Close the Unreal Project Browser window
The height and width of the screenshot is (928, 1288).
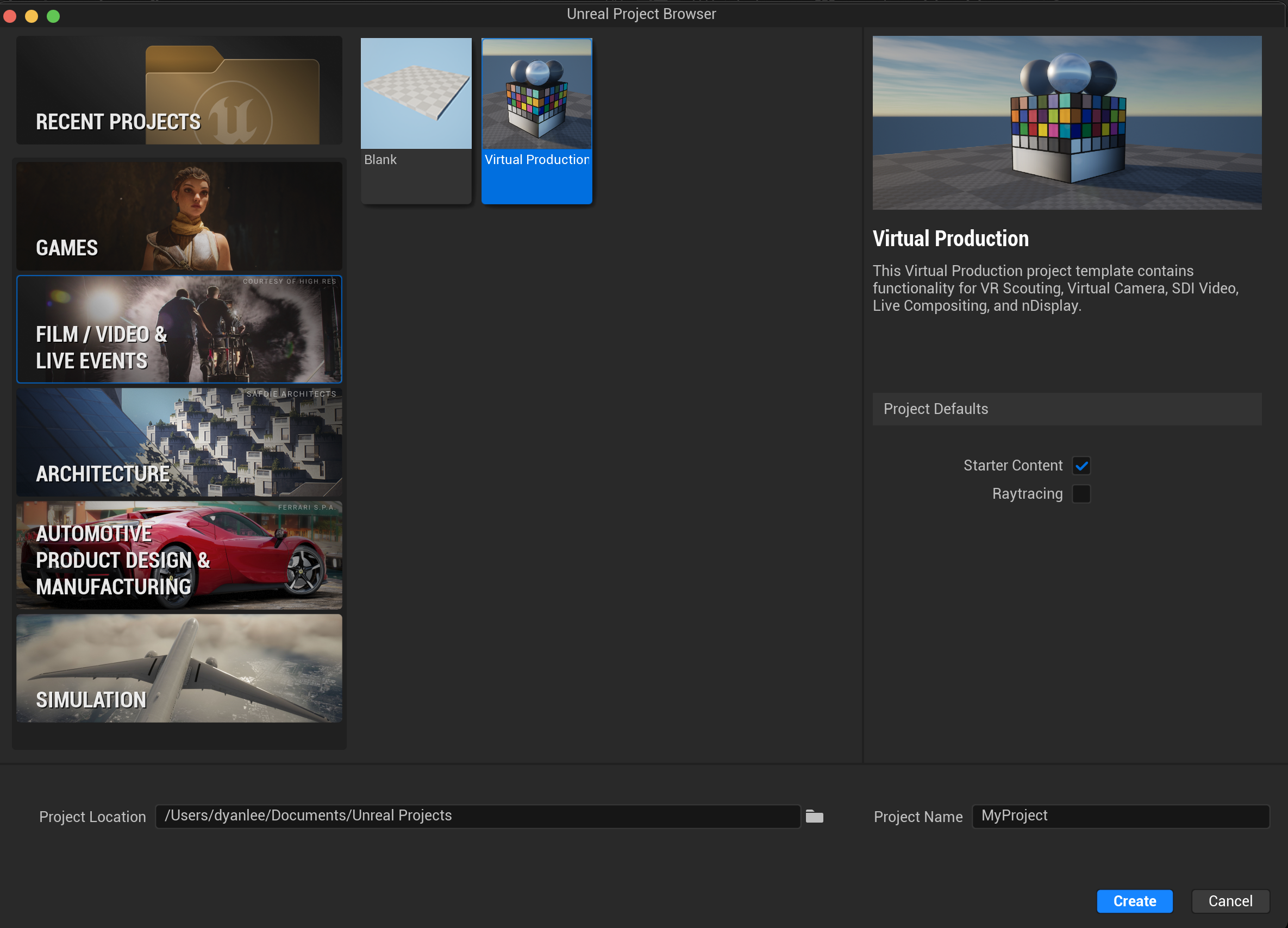10,16
